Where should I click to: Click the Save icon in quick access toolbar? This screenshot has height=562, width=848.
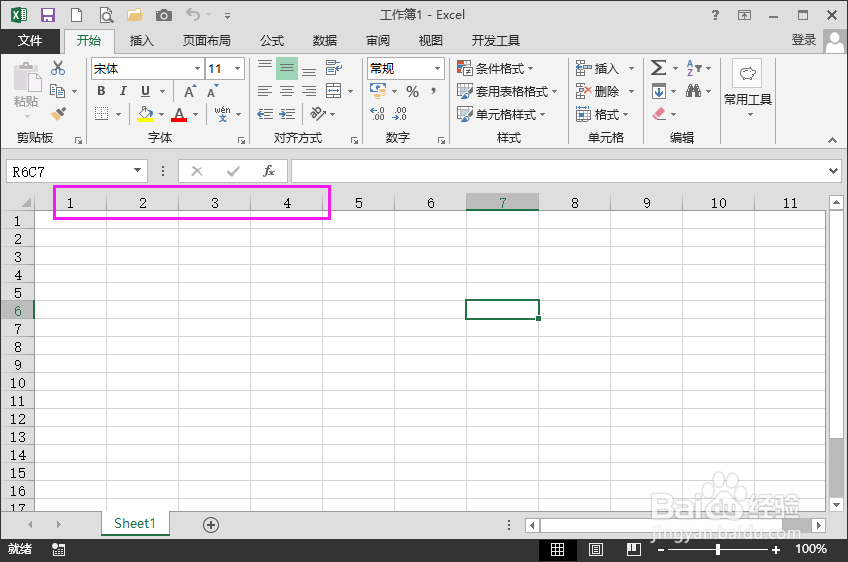click(x=48, y=15)
